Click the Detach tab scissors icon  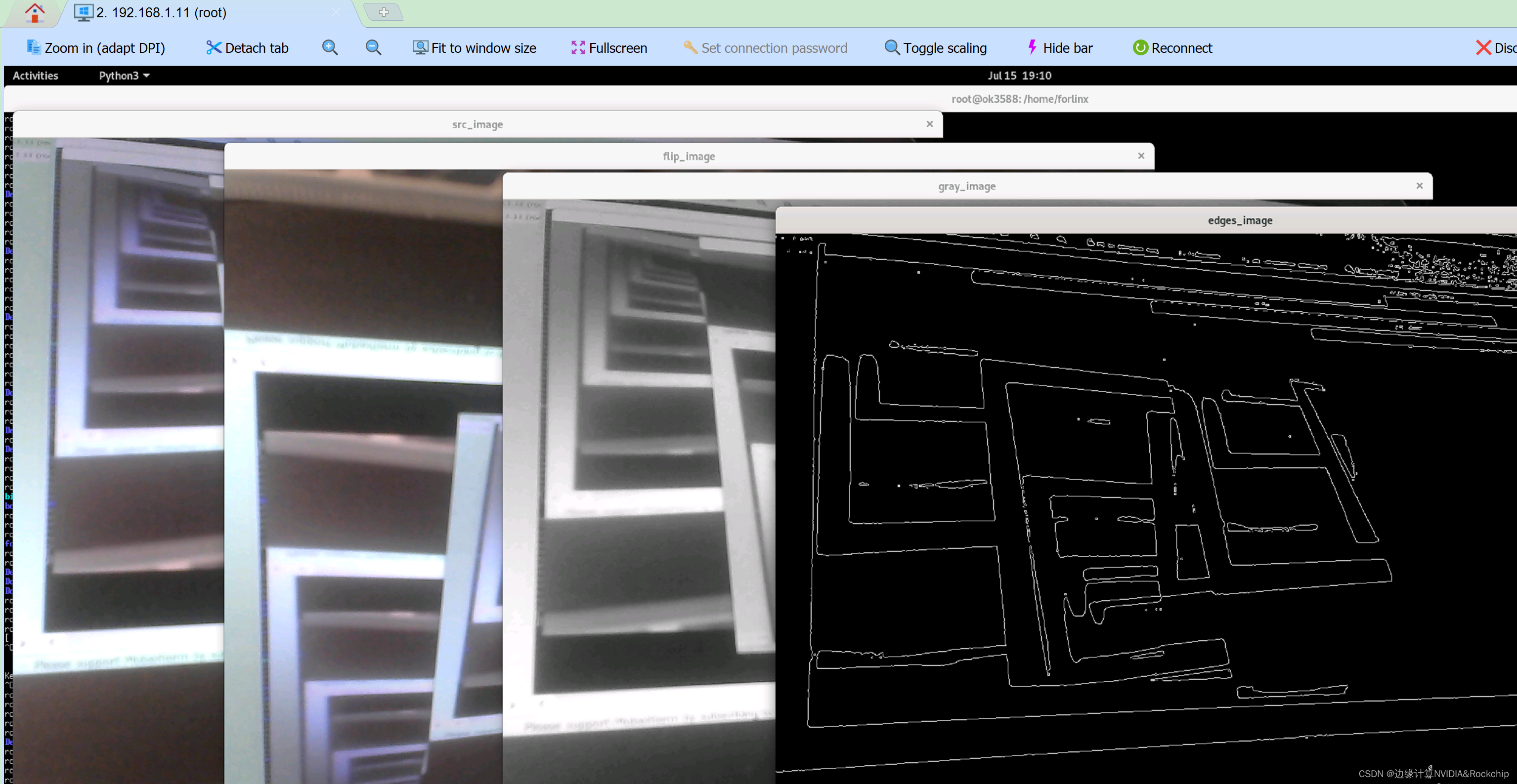pyautogui.click(x=213, y=47)
